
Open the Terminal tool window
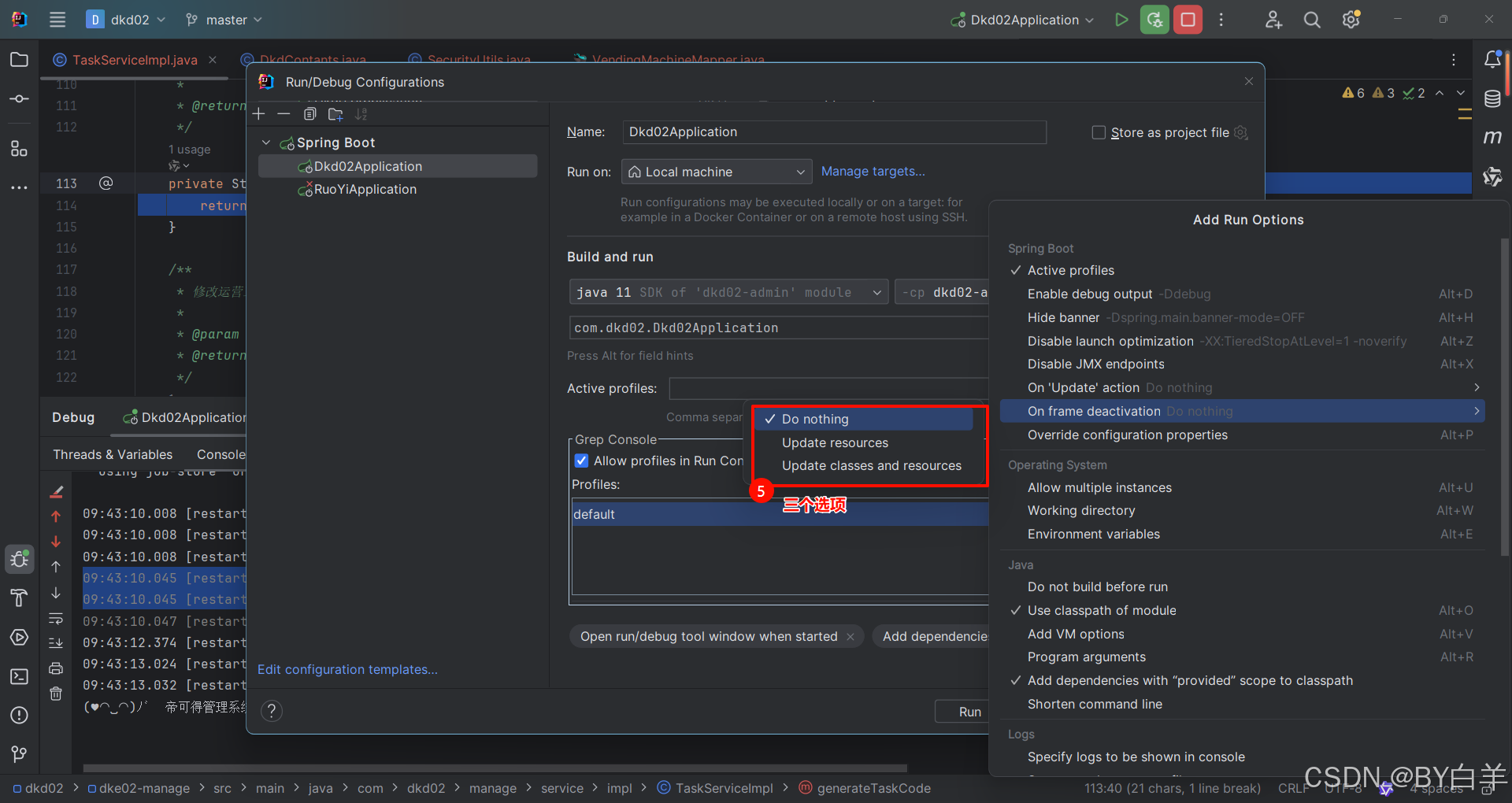click(x=20, y=676)
